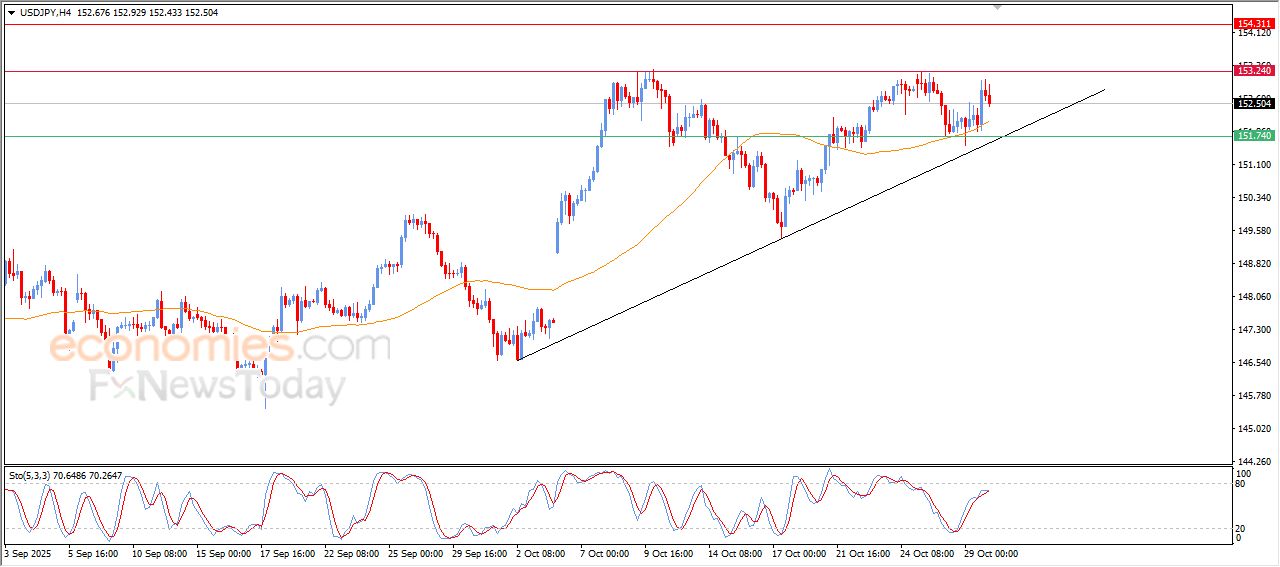This screenshot has height=567, width=1280.
Task: Click the 80 level on Stochastic scale
Action: (x=1242, y=484)
